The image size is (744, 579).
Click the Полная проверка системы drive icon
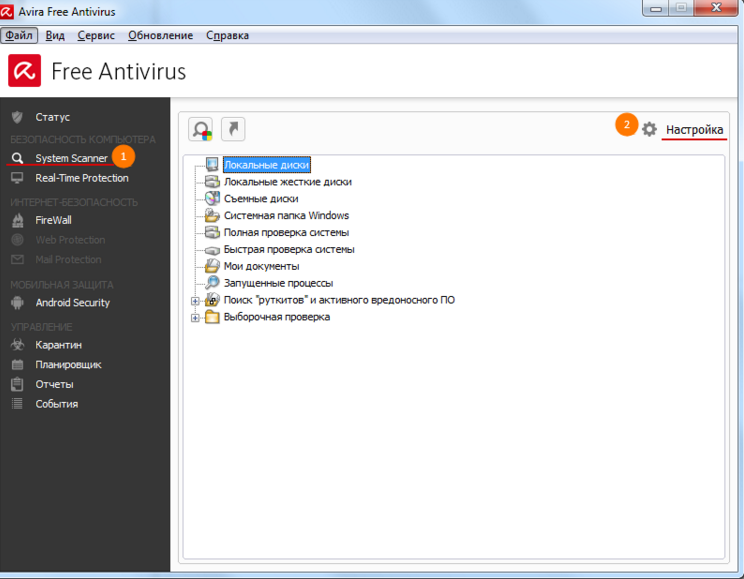point(212,232)
